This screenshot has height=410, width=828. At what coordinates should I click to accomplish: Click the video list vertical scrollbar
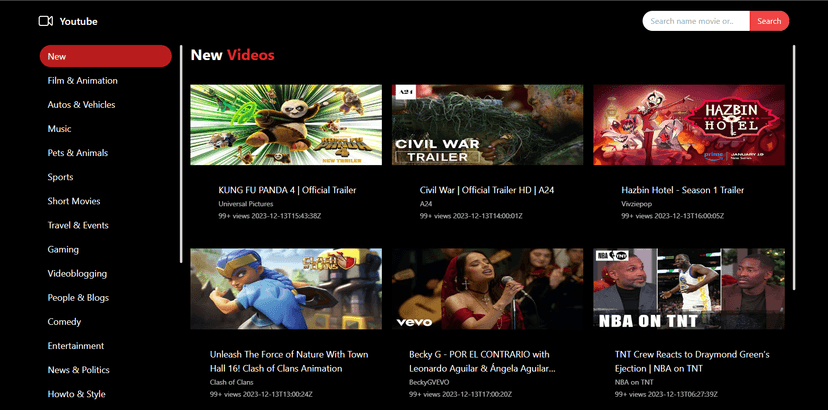coord(794,167)
